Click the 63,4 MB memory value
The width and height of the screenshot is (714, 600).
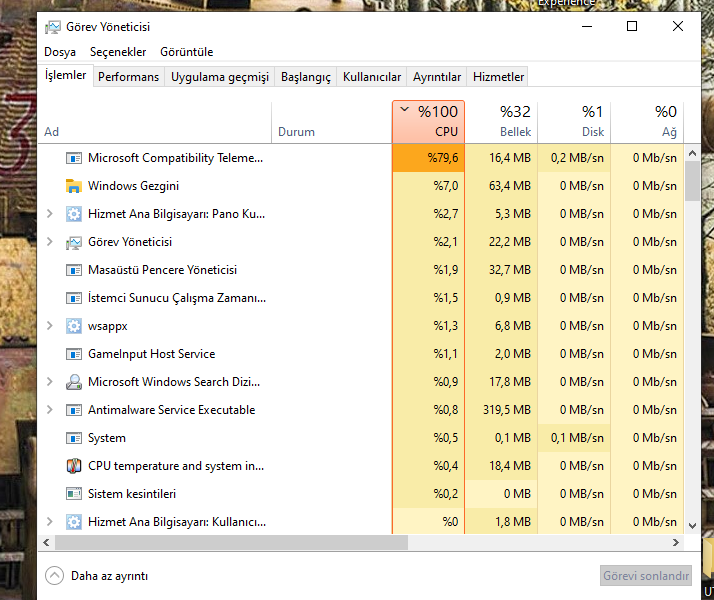[510, 186]
